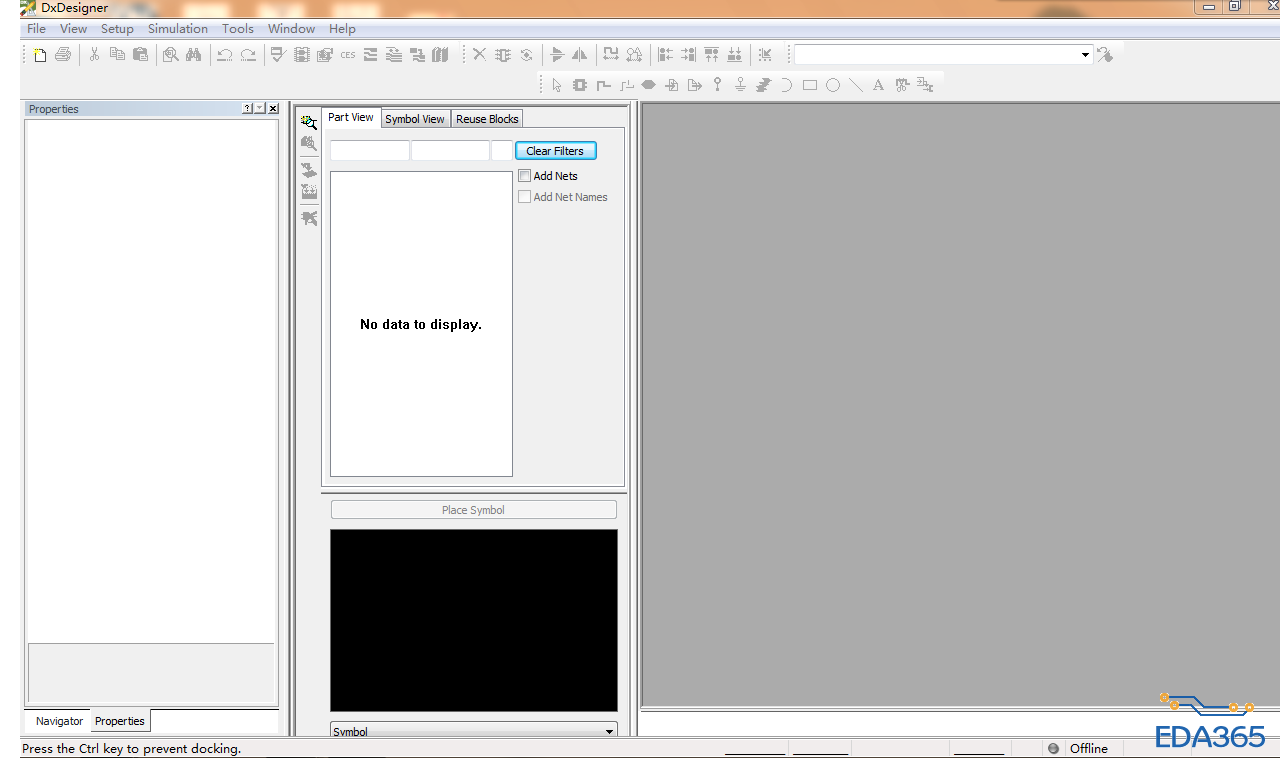Open the Tools menu
This screenshot has width=1281, height=758.
(238, 29)
